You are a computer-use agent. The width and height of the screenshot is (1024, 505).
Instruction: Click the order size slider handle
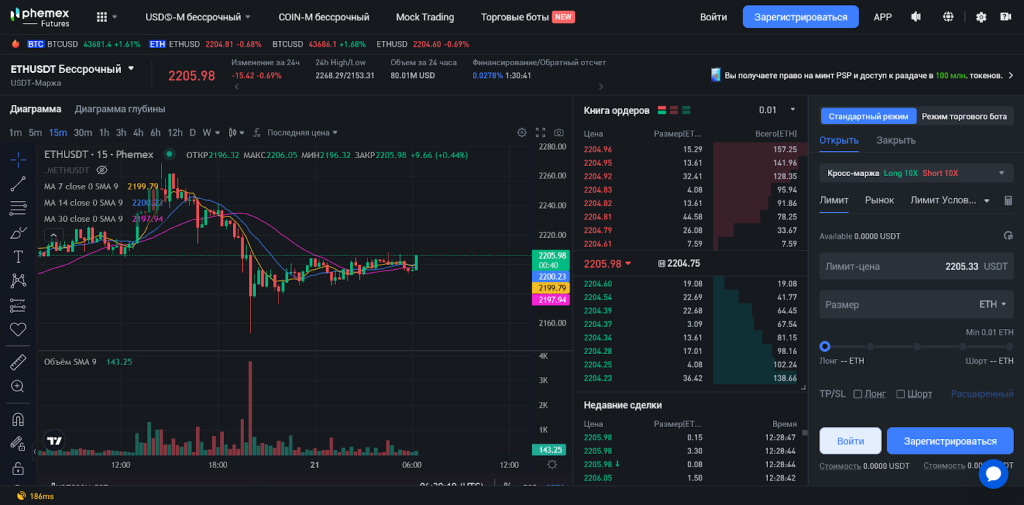point(825,346)
